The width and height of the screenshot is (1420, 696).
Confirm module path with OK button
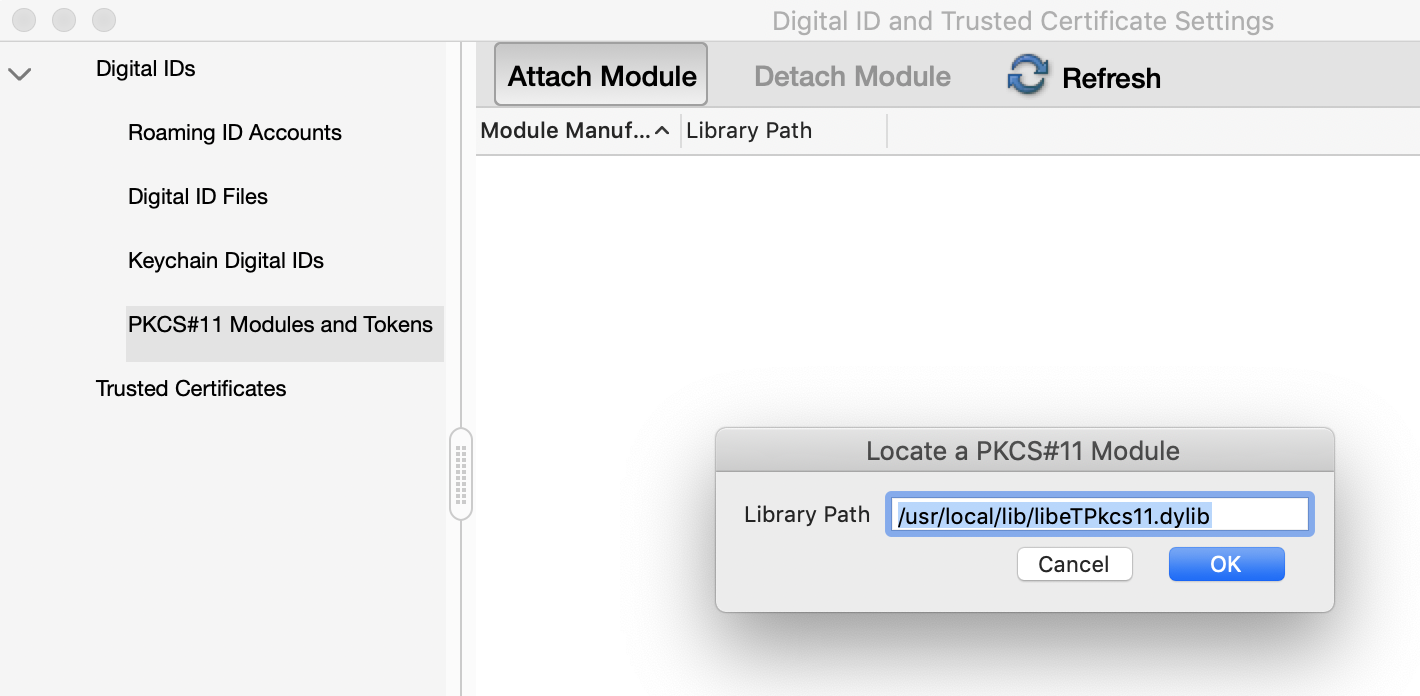(1226, 564)
